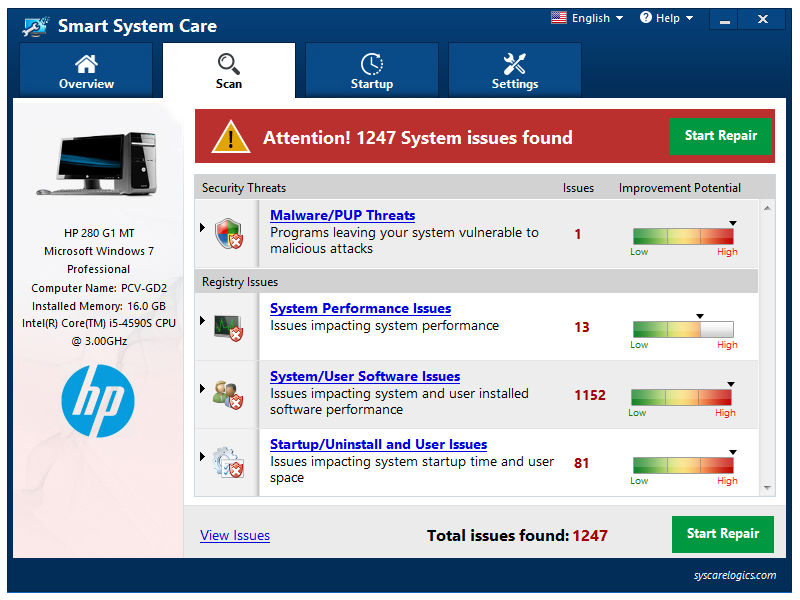Open the Help dropdown menu
This screenshot has width=800, height=600.
[674, 18]
